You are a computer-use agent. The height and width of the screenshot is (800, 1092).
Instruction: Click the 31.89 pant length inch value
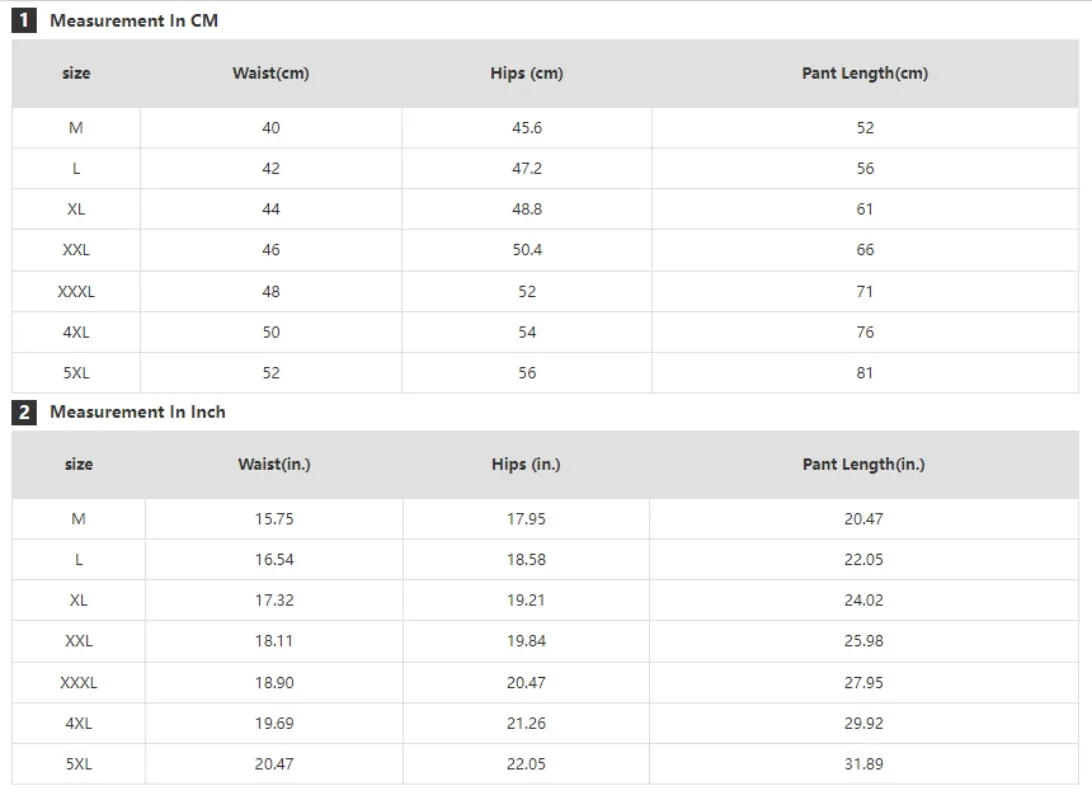point(864,764)
